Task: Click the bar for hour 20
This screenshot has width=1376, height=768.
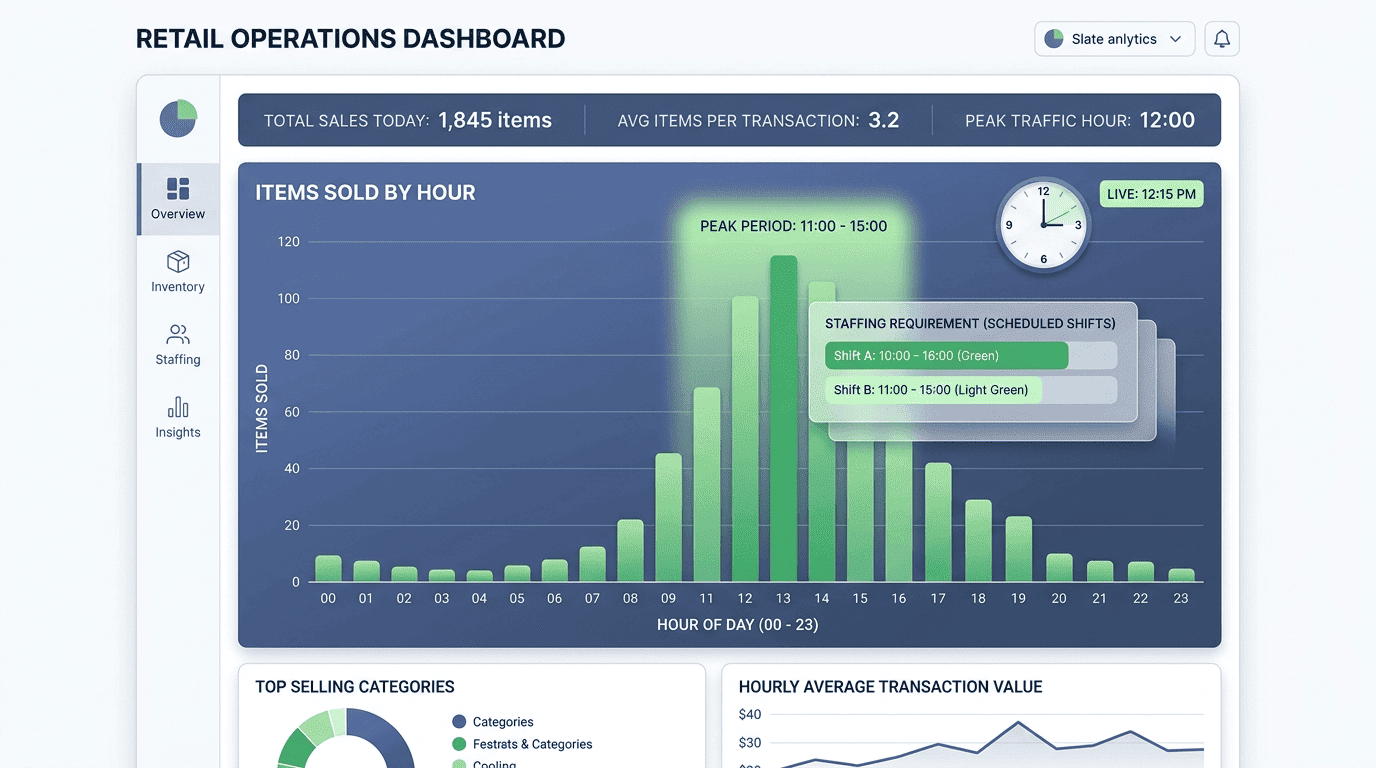Action: click(1059, 568)
